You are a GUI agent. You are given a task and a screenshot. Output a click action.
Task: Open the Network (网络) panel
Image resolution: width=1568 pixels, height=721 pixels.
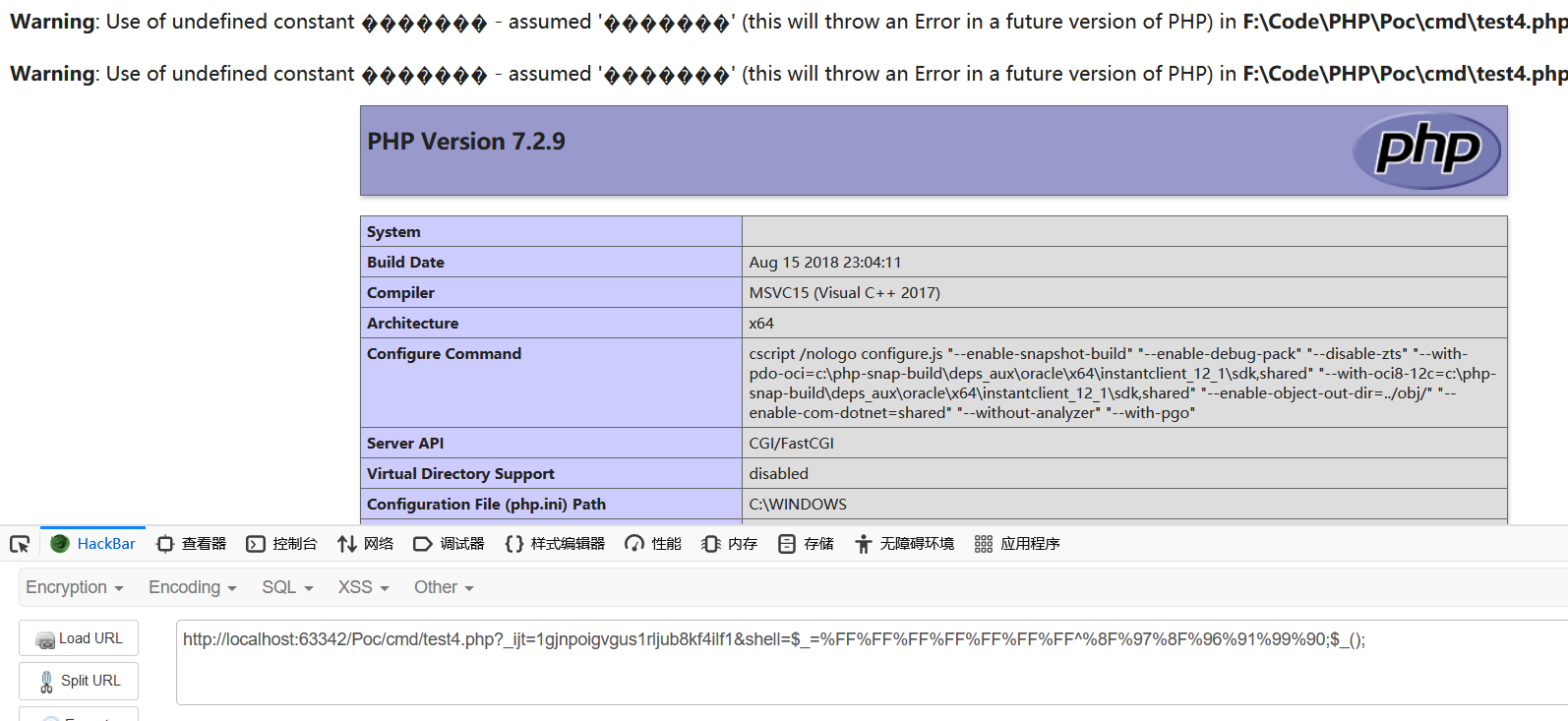365,544
